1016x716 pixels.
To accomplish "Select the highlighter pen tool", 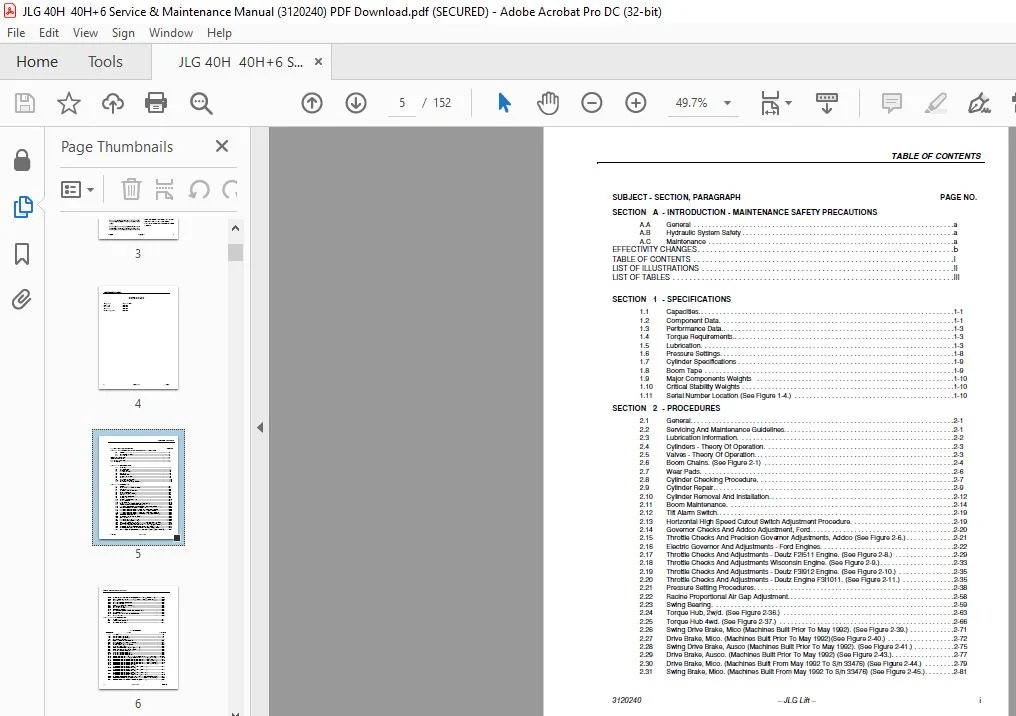I will pyautogui.click(x=936, y=103).
